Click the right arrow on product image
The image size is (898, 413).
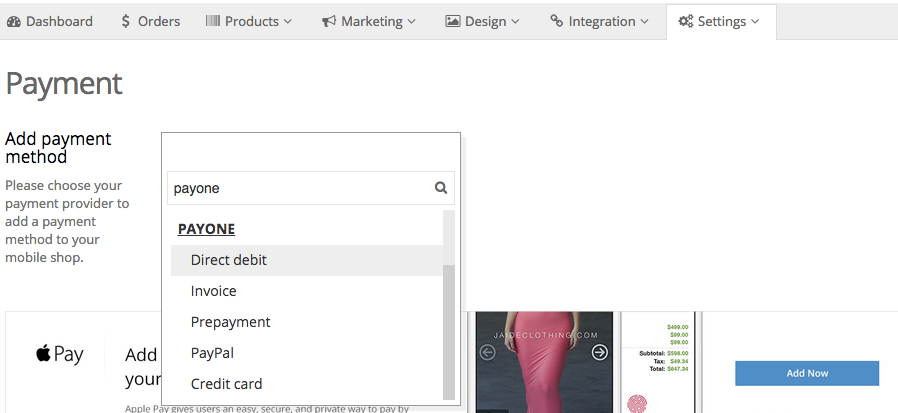pyautogui.click(x=599, y=352)
